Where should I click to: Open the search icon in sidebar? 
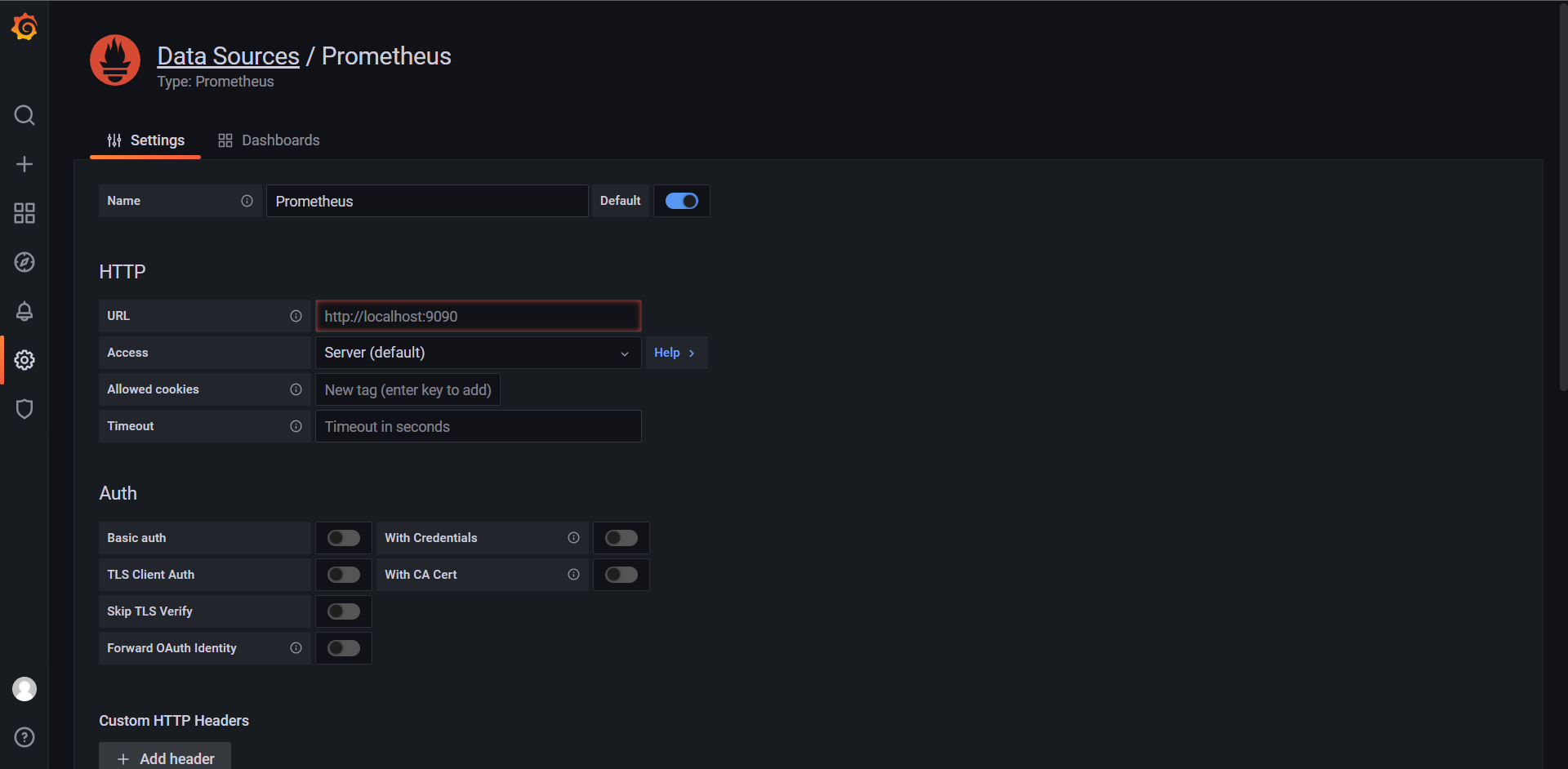(24, 115)
